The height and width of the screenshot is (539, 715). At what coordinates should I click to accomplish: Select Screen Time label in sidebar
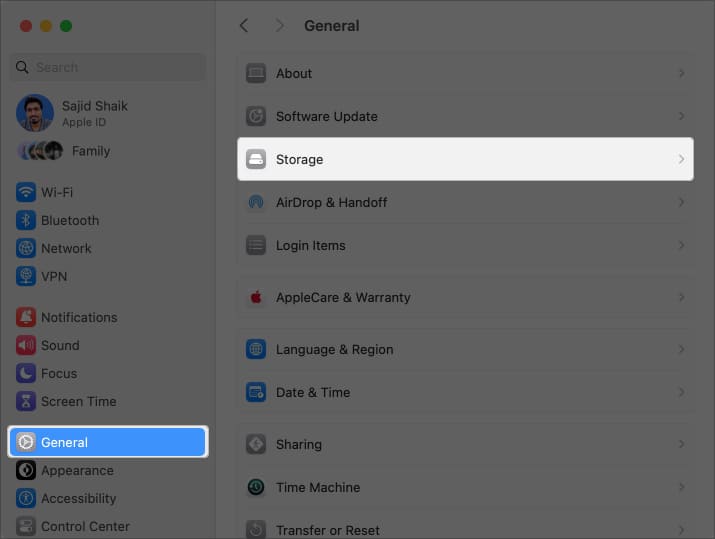pos(79,401)
